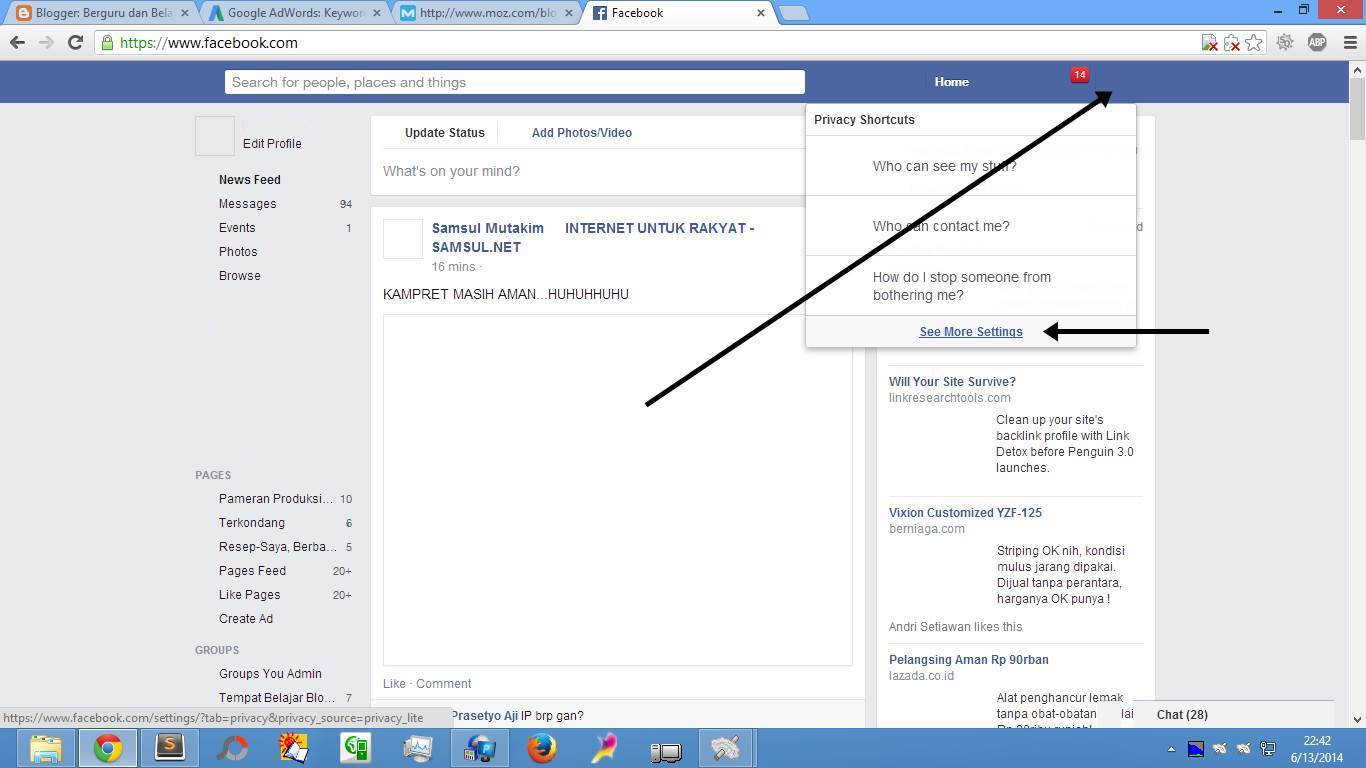This screenshot has height=768, width=1366.
Task: Close the Google AdWords tab
Action: point(377,13)
